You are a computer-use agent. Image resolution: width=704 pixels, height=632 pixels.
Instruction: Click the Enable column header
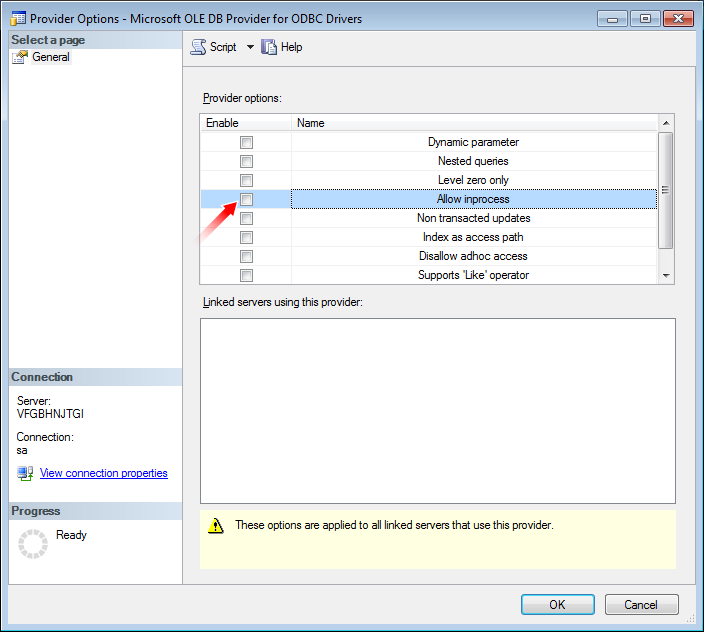(246, 123)
